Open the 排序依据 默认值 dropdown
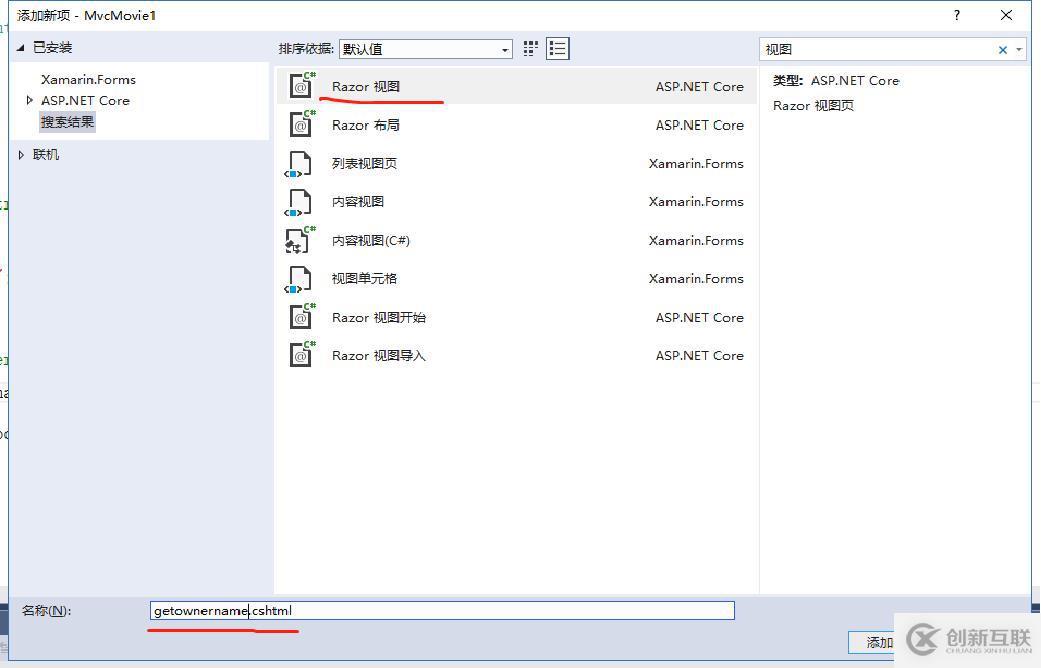Image resolution: width=1041 pixels, height=668 pixels. (x=505, y=48)
